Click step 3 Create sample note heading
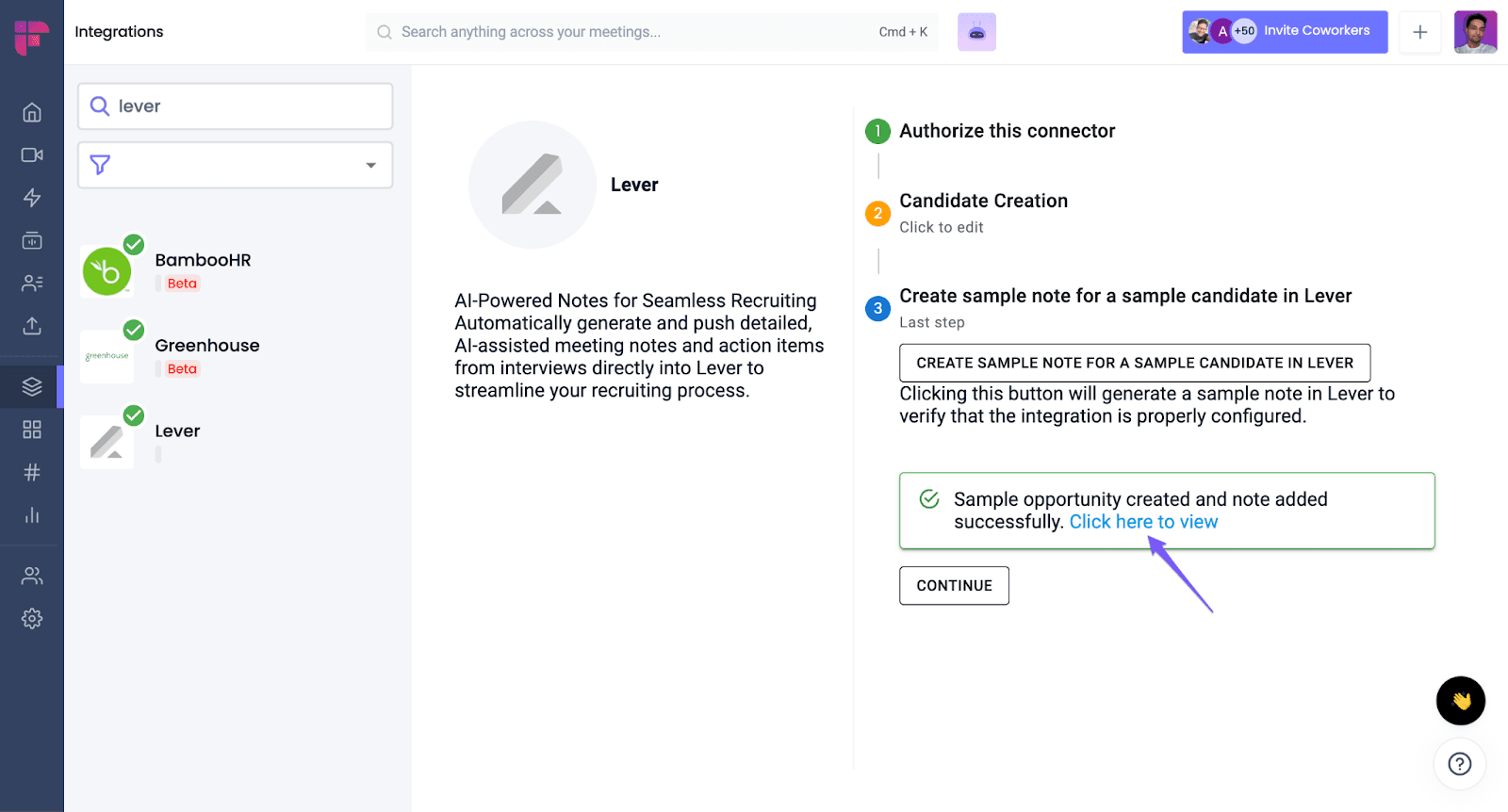The width and height of the screenshot is (1508, 812). [1125, 296]
